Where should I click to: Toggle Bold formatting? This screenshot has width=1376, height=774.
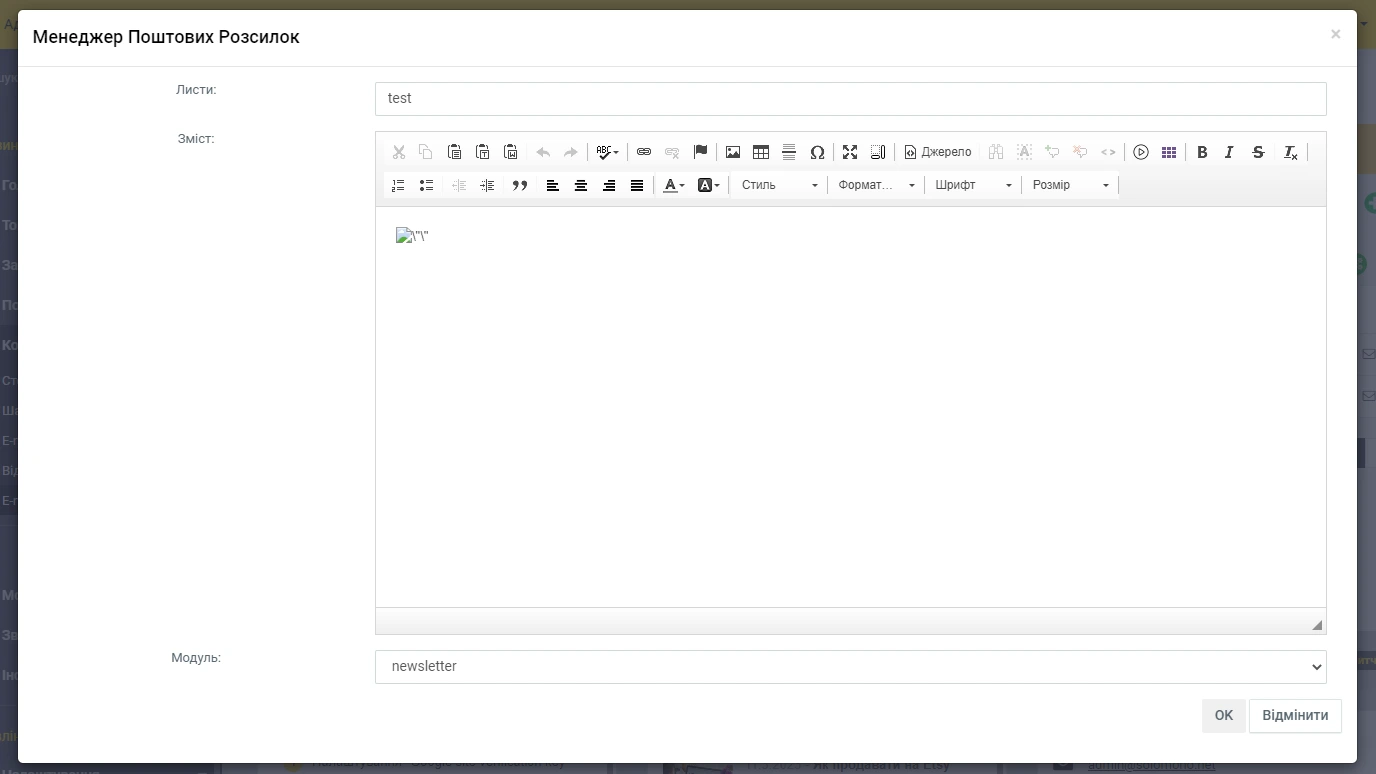pos(1202,152)
